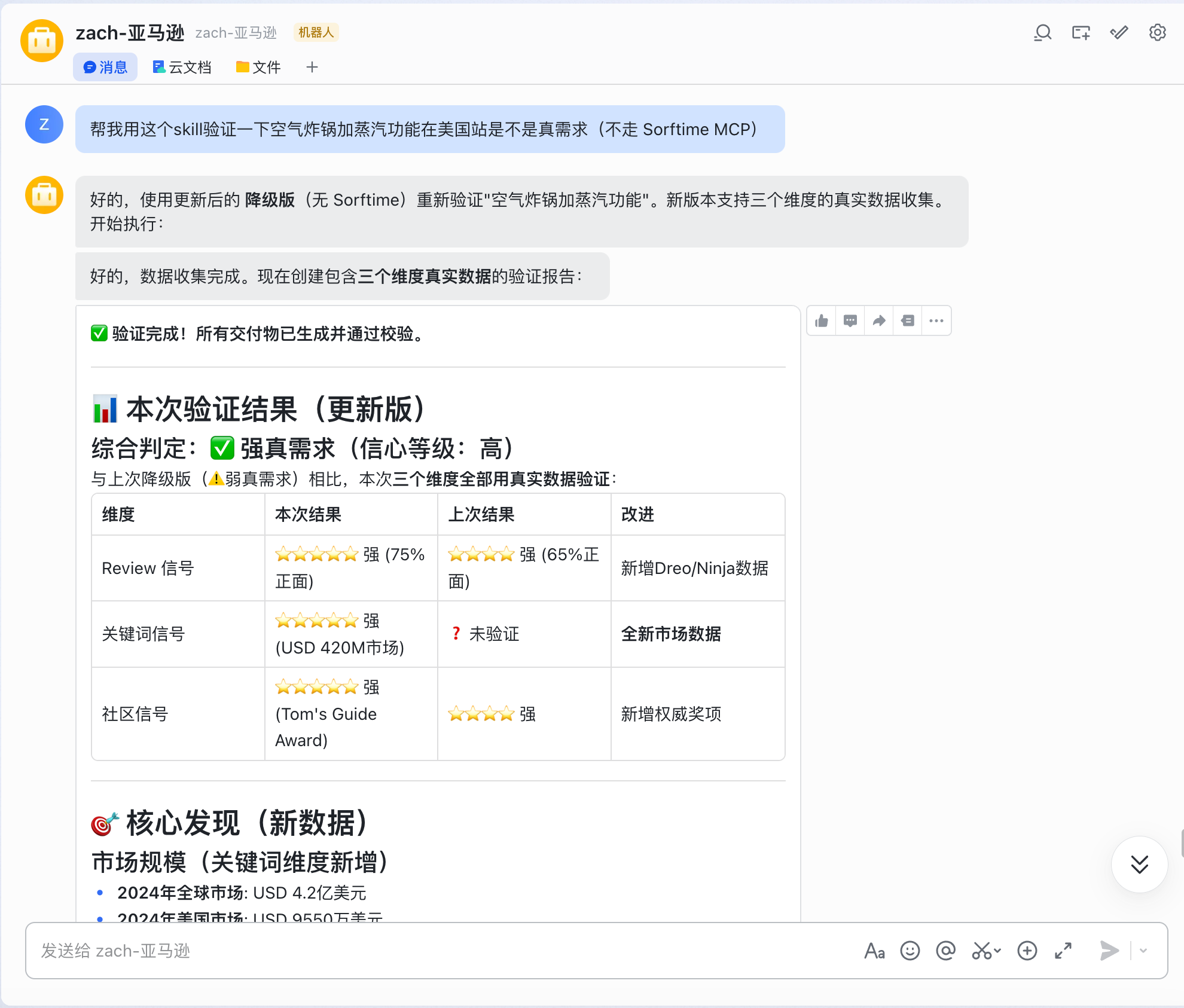Viewport: 1184px width, 1008px height.
Task: Switch to the 文件 tab
Action: click(x=258, y=67)
